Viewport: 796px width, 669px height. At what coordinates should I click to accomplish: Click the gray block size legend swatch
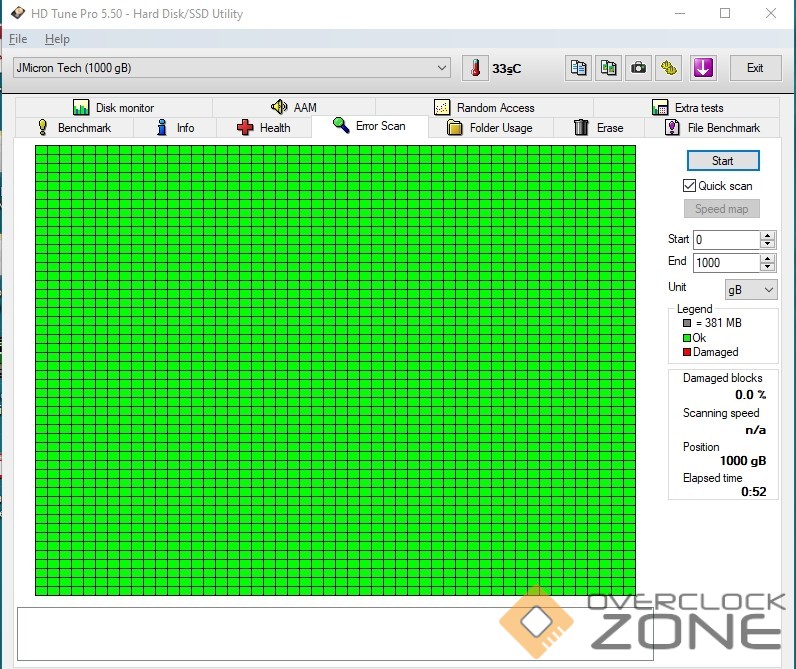[687, 323]
